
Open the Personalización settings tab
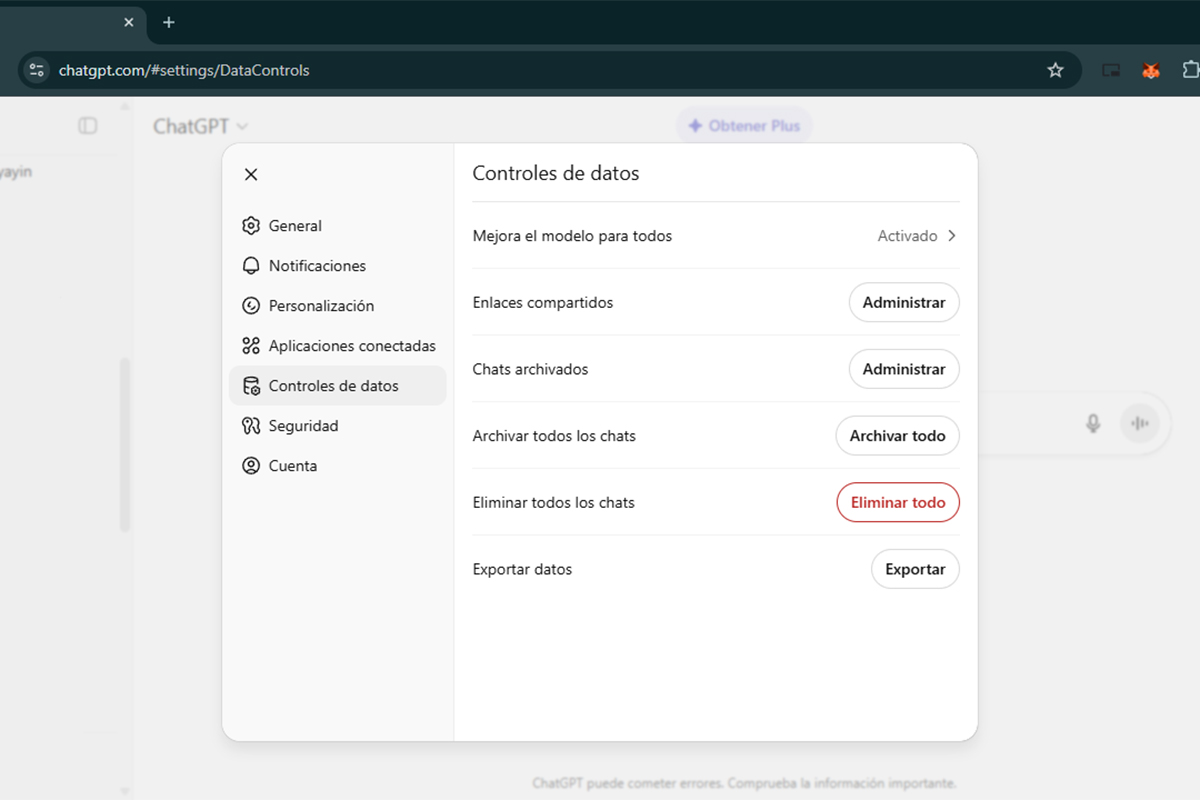(x=337, y=306)
